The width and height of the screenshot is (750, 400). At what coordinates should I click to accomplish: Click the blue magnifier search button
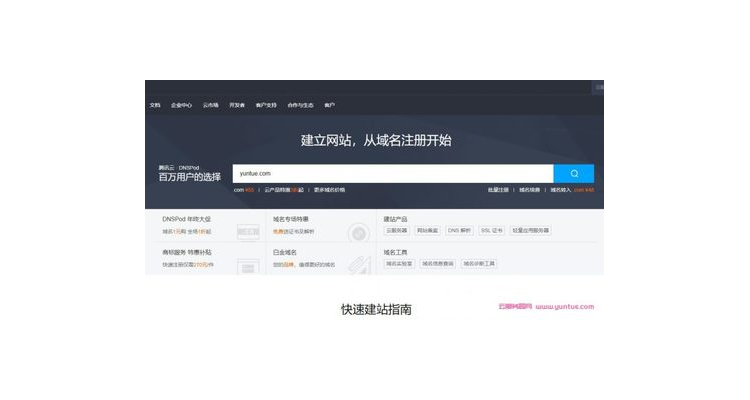(x=574, y=174)
